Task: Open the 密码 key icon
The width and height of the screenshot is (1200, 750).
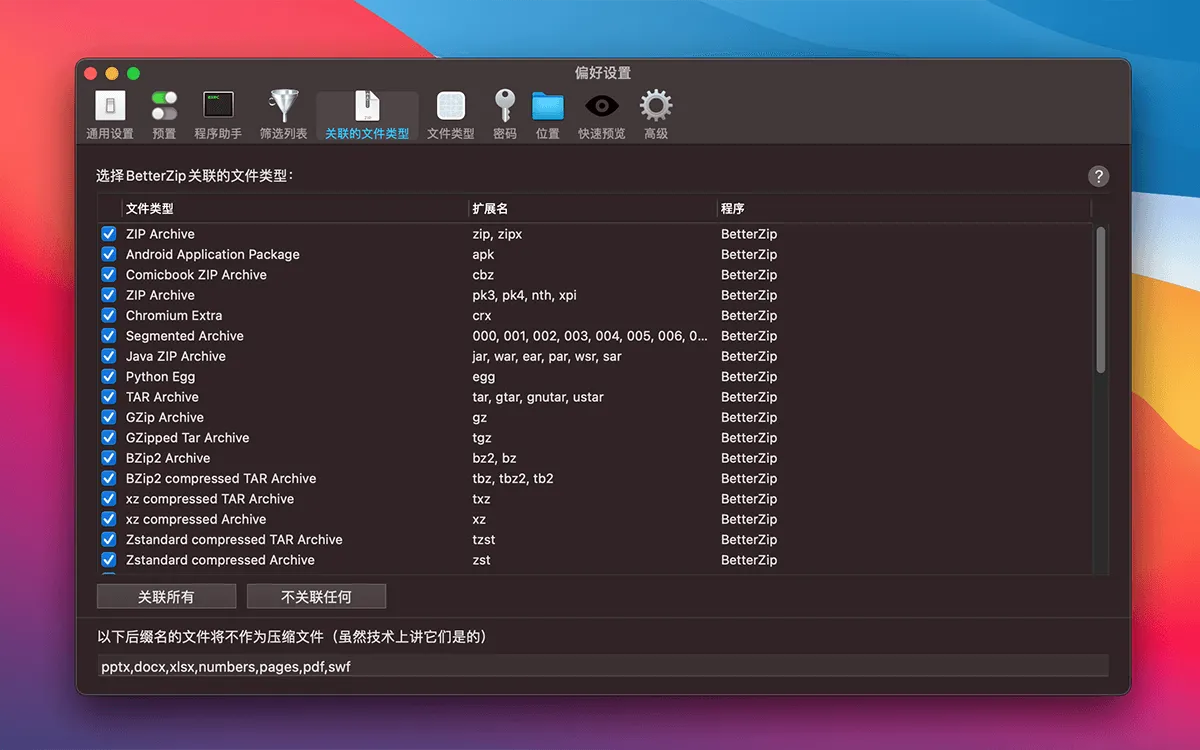Action: tap(505, 106)
